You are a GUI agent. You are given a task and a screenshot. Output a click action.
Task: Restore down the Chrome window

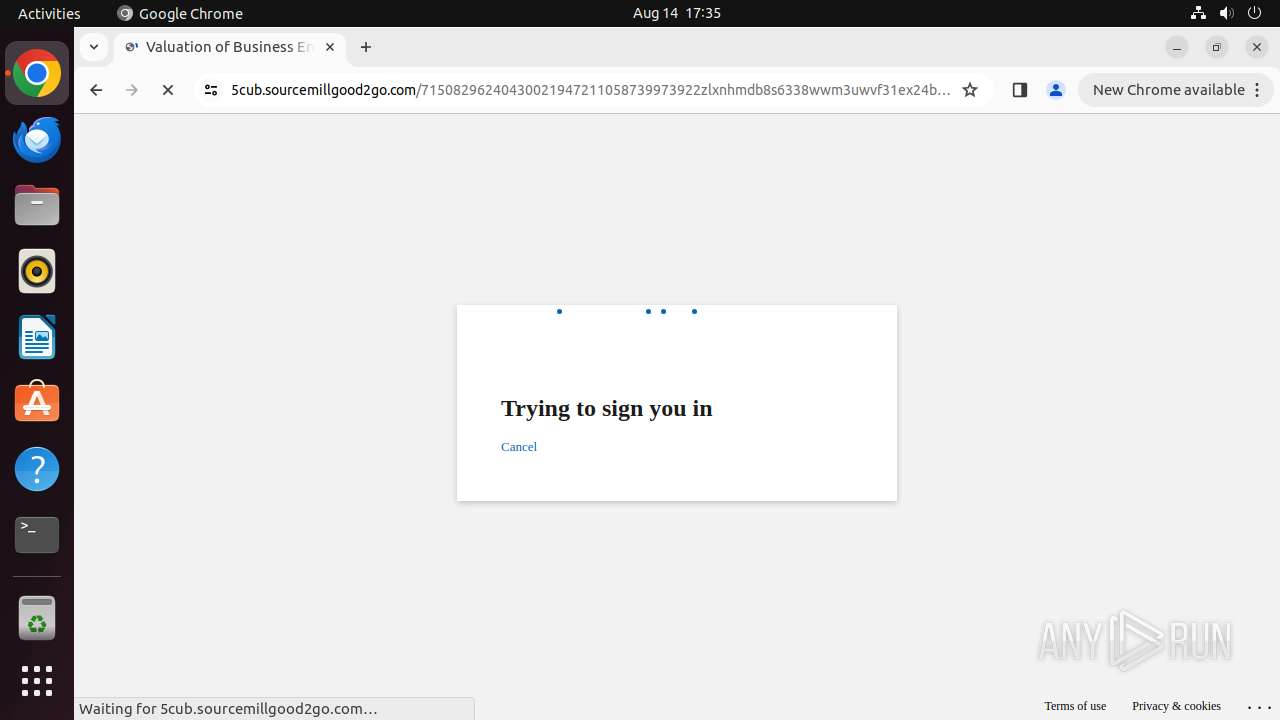coord(1217,47)
